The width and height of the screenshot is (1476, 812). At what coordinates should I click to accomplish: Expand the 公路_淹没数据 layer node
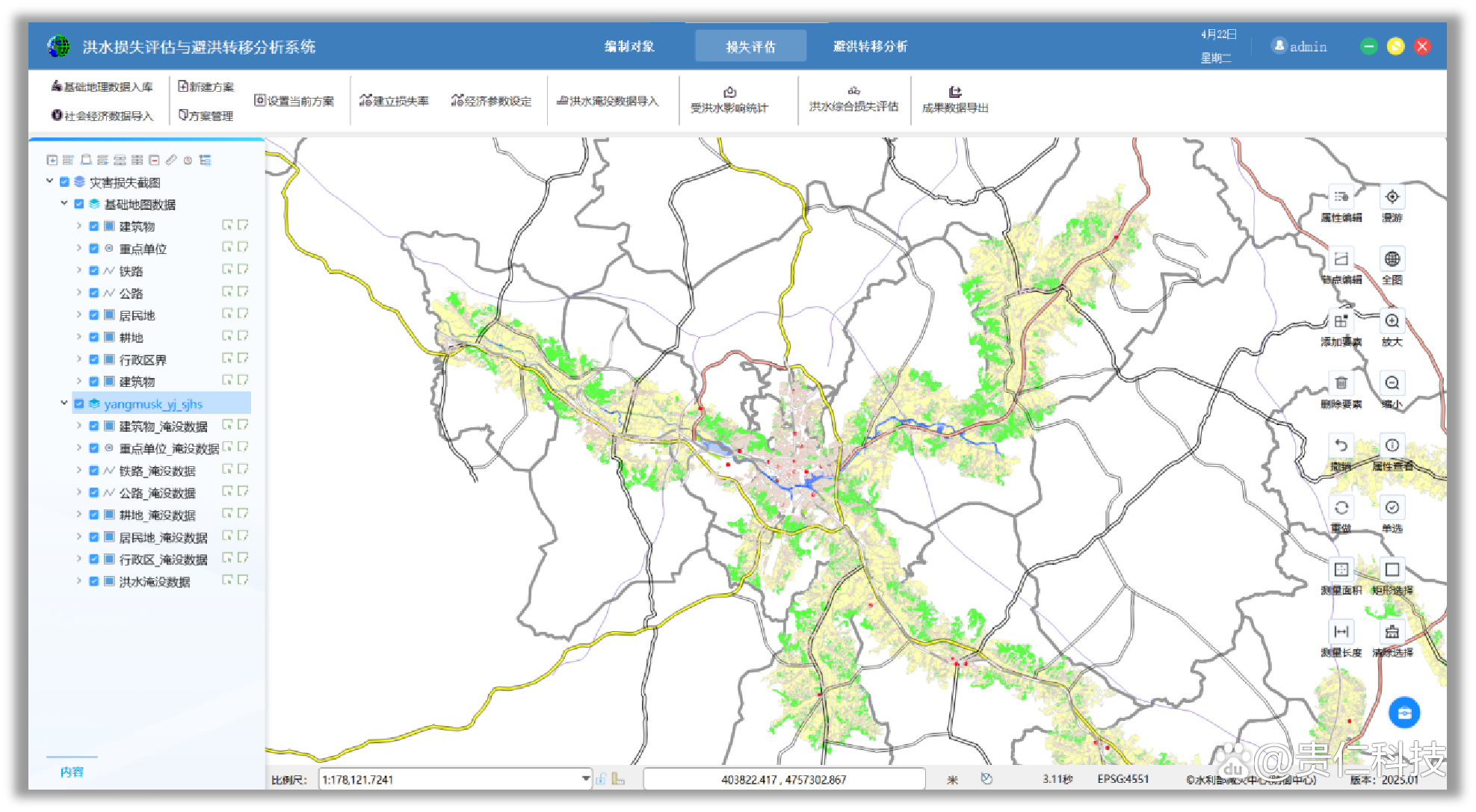coord(78,492)
